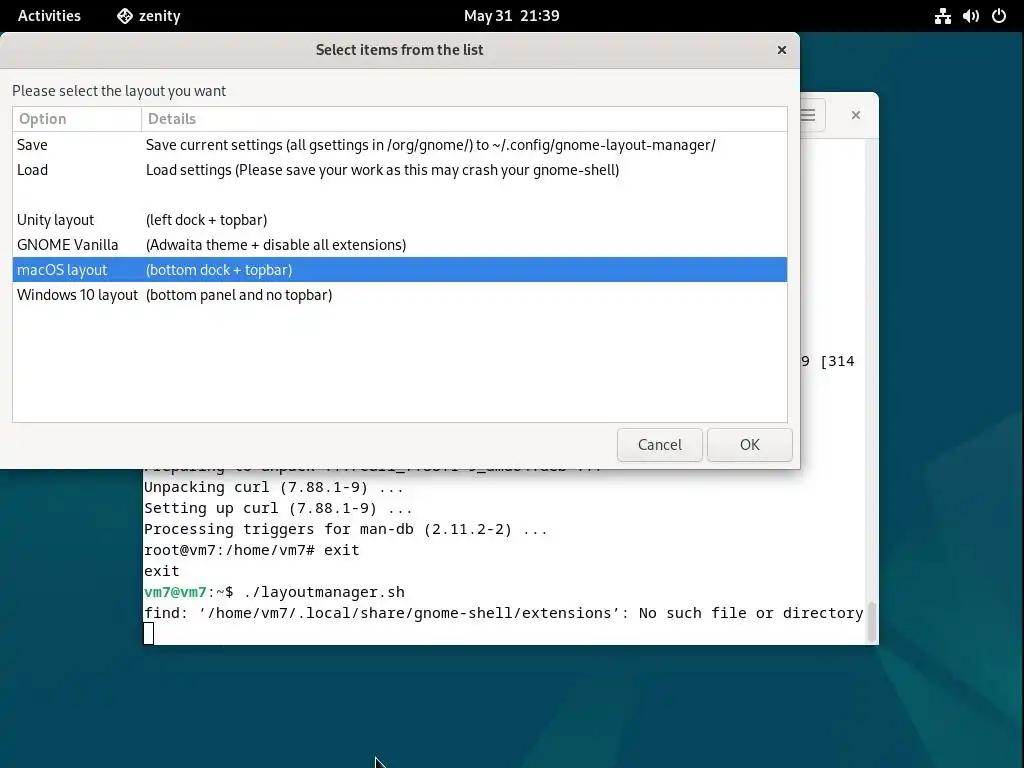The image size is (1024, 768).
Task: Sort the list by Option column header
Action: pos(76,119)
